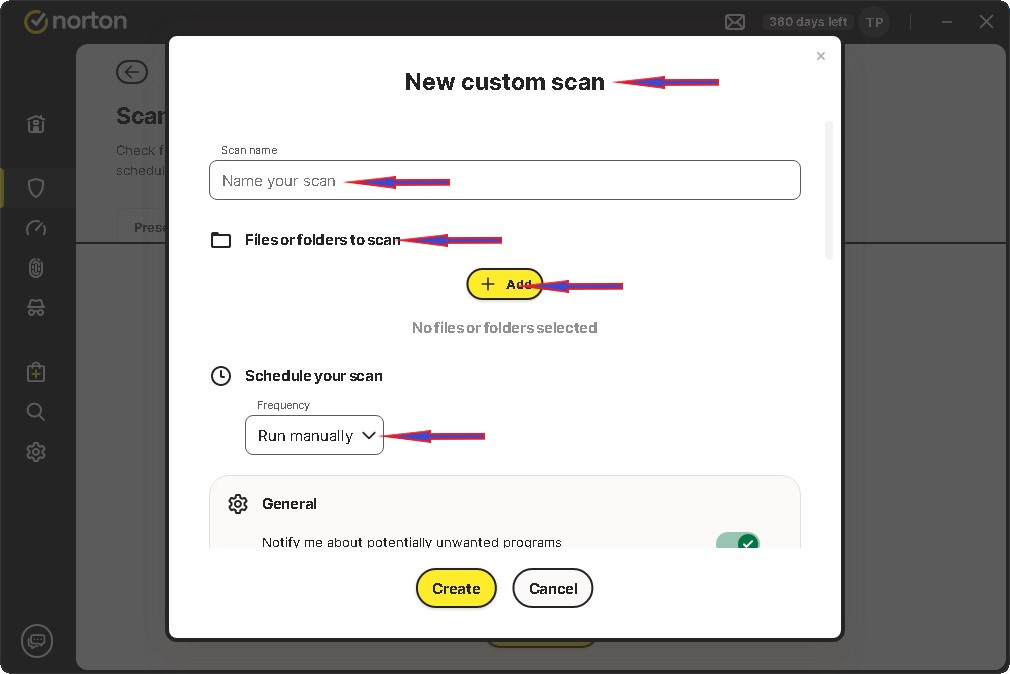Open the Norton home screen icon
The height and width of the screenshot is (674, 1010).
36,124
